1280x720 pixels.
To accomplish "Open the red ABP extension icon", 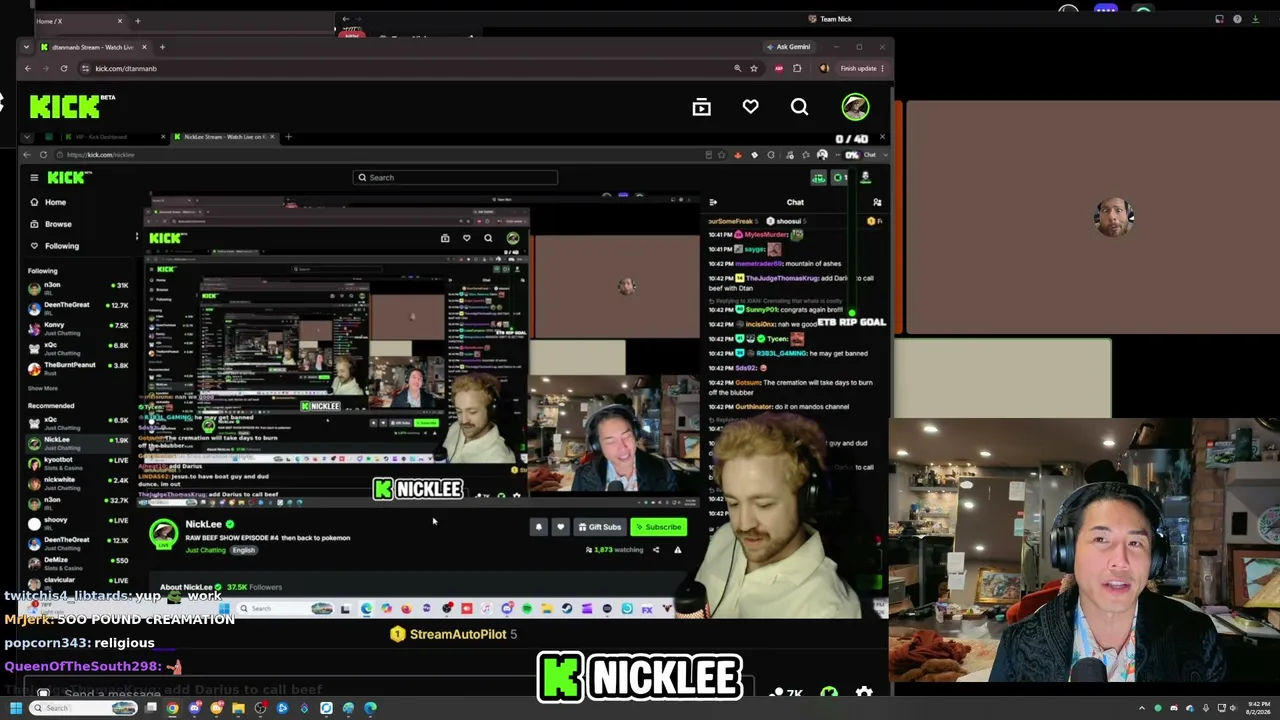I will (x=779, y=68).
